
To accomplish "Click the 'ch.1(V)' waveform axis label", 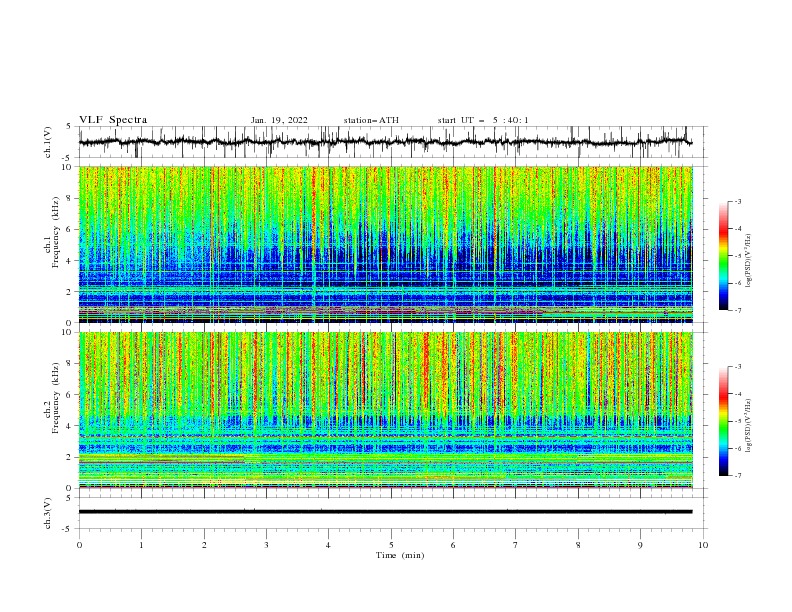I will pos(48,142).
